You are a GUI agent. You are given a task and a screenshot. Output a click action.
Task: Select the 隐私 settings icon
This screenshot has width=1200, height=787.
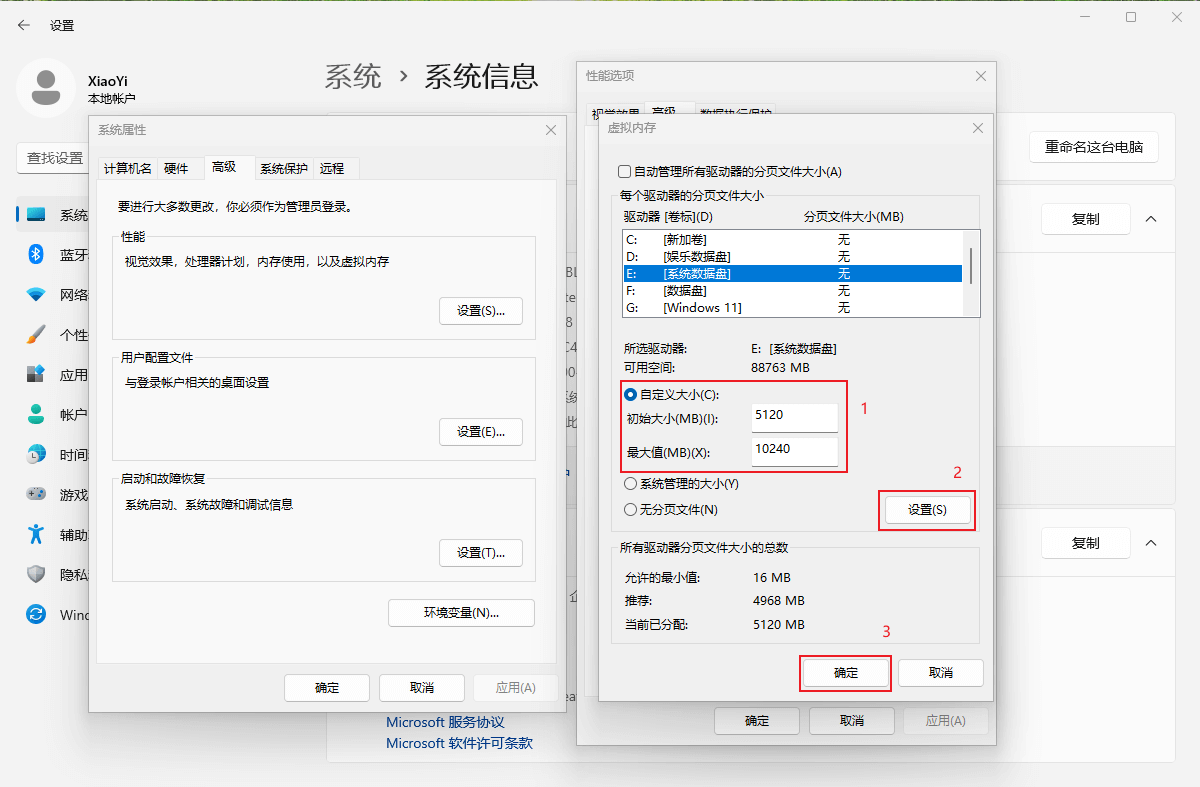click(35, 574)
